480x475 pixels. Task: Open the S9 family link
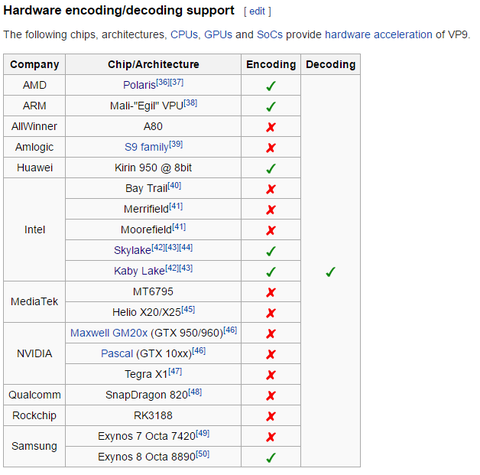coord(147,147)
